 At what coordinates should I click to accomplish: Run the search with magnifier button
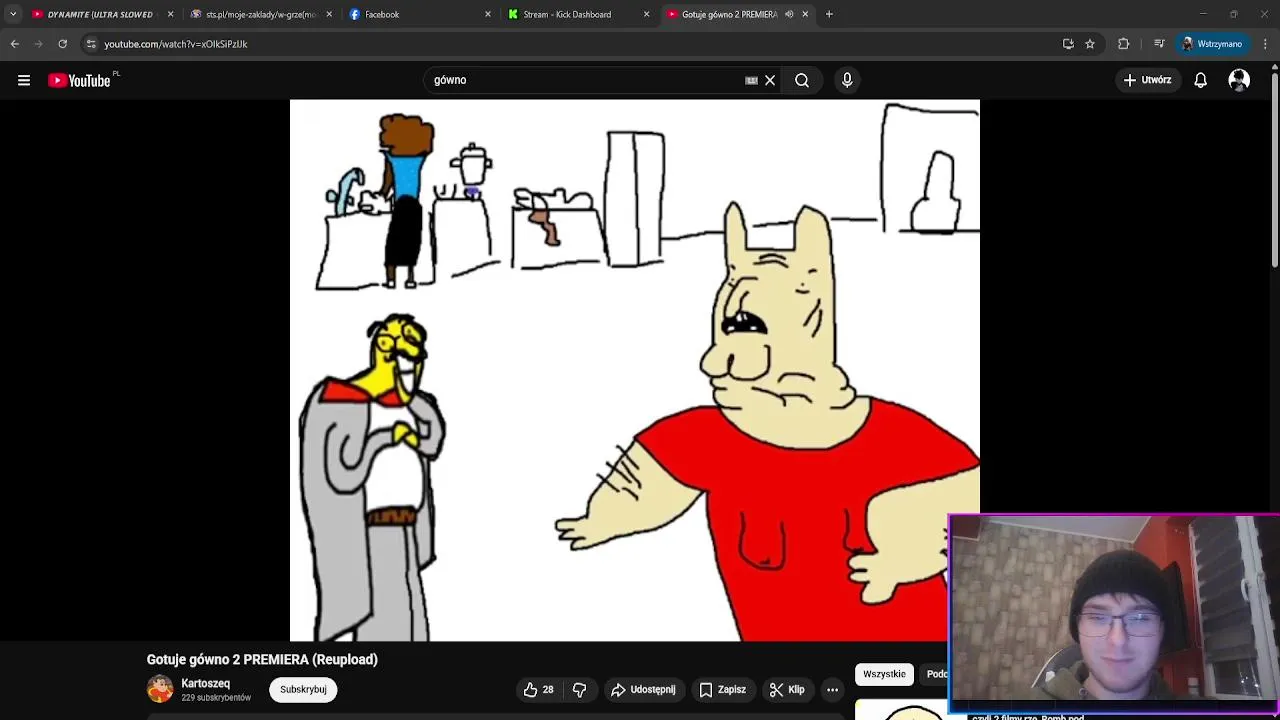[x=802, y=80]
